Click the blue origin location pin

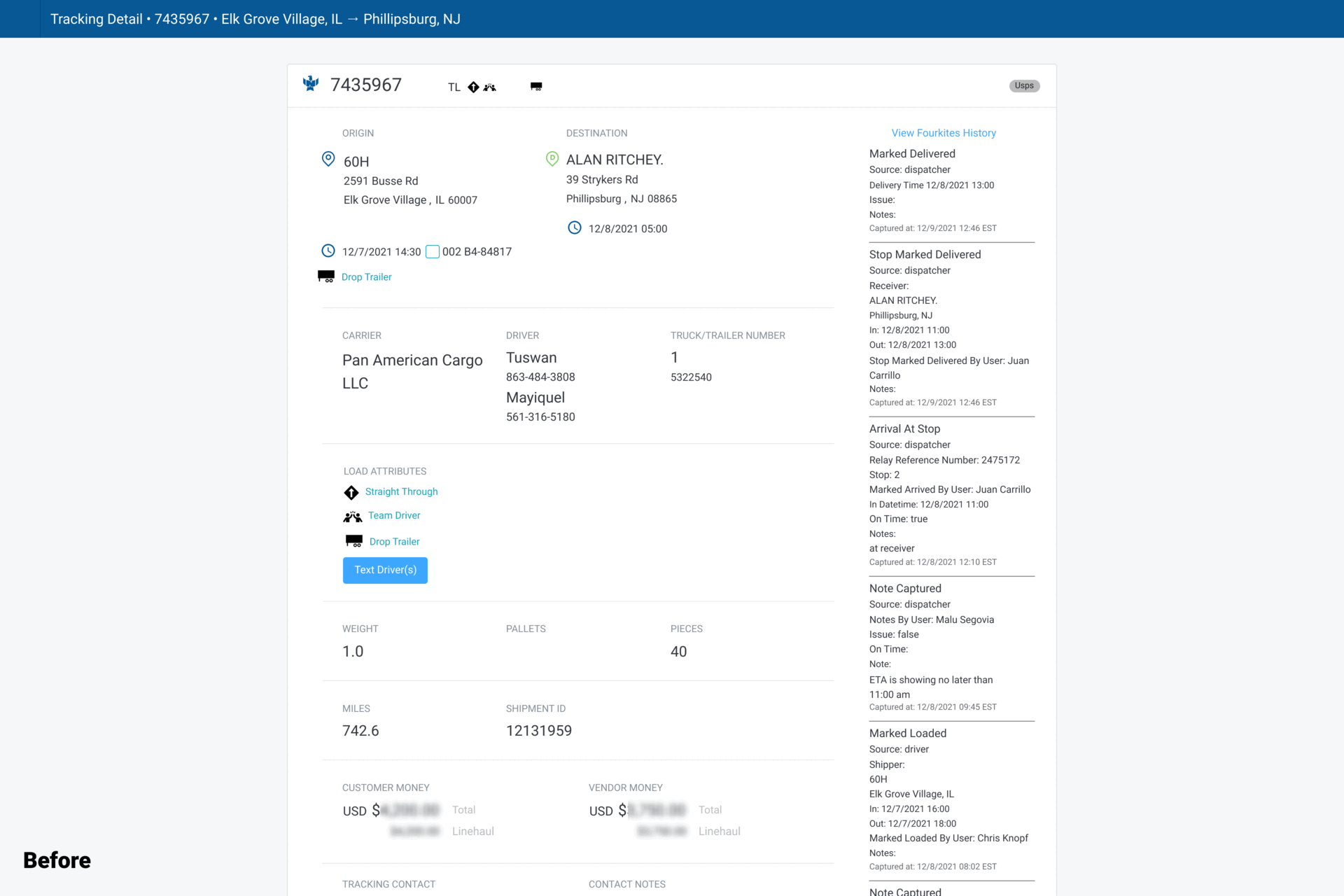(x=328, y=159)
